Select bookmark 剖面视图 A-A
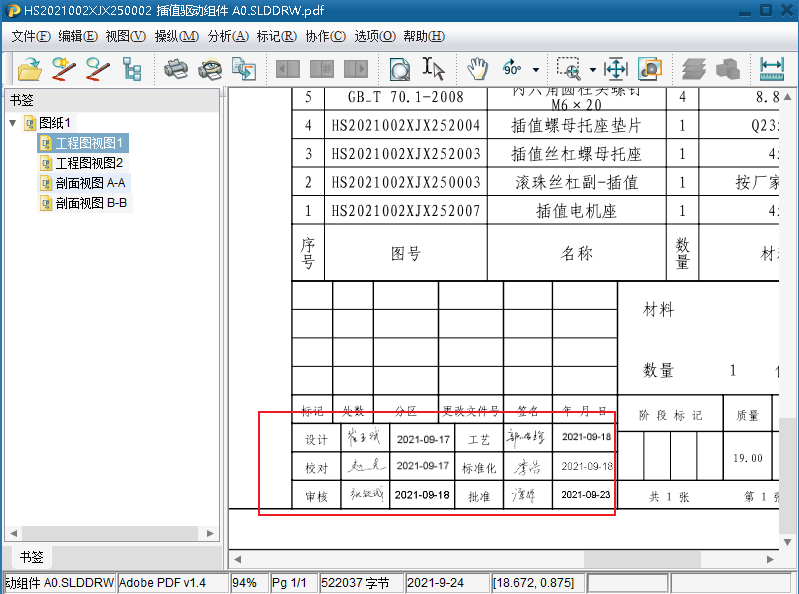This screenshot has height=594, width=799. 90,183
